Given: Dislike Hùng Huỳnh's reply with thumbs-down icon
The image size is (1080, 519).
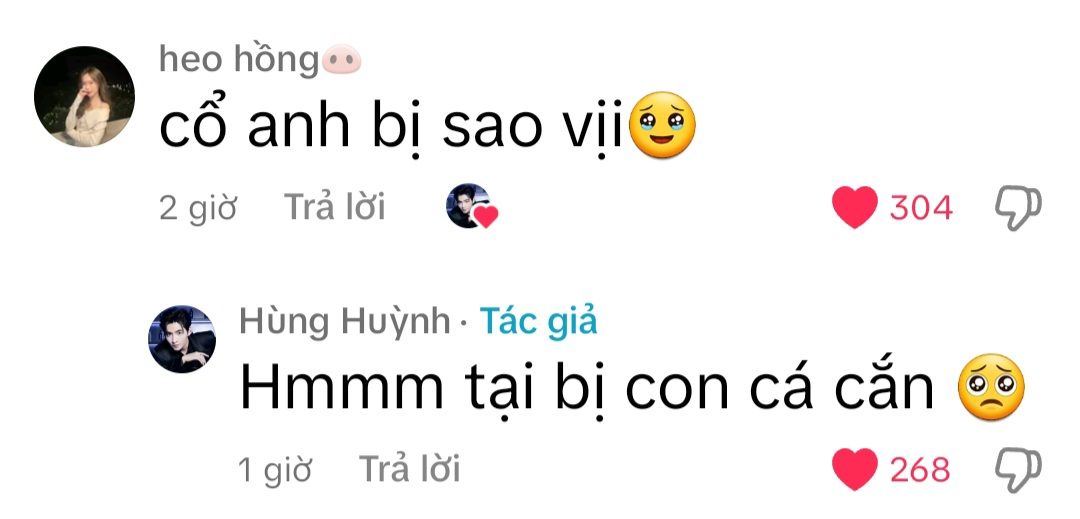Looking at the screenshot, I should tap(1018, 471).
